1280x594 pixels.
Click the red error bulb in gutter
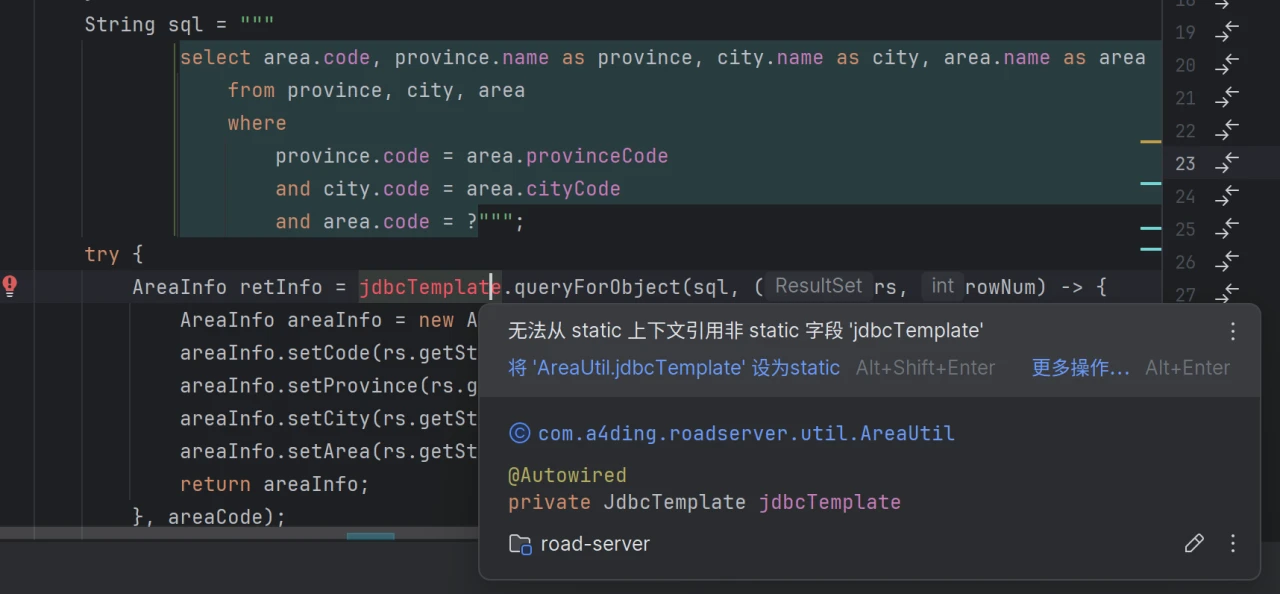(x=10, y=287)
